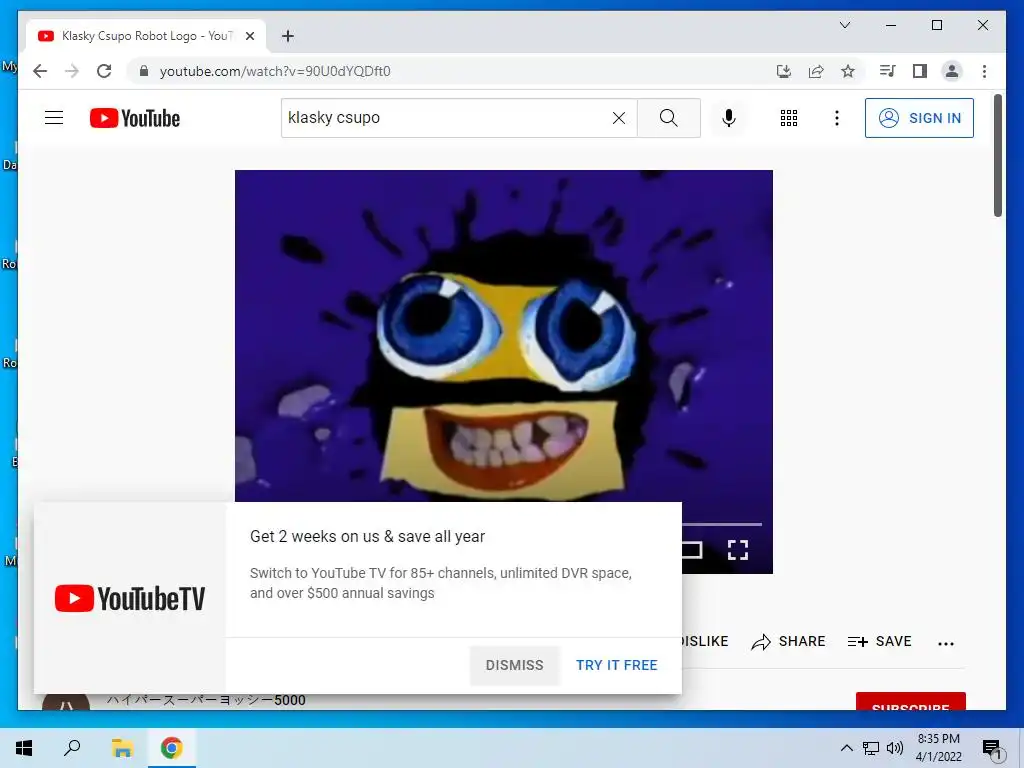The width and height of the screenshot is (1024, 768).
Task: Open the Windows Start menu
Action: coord(24,748)
